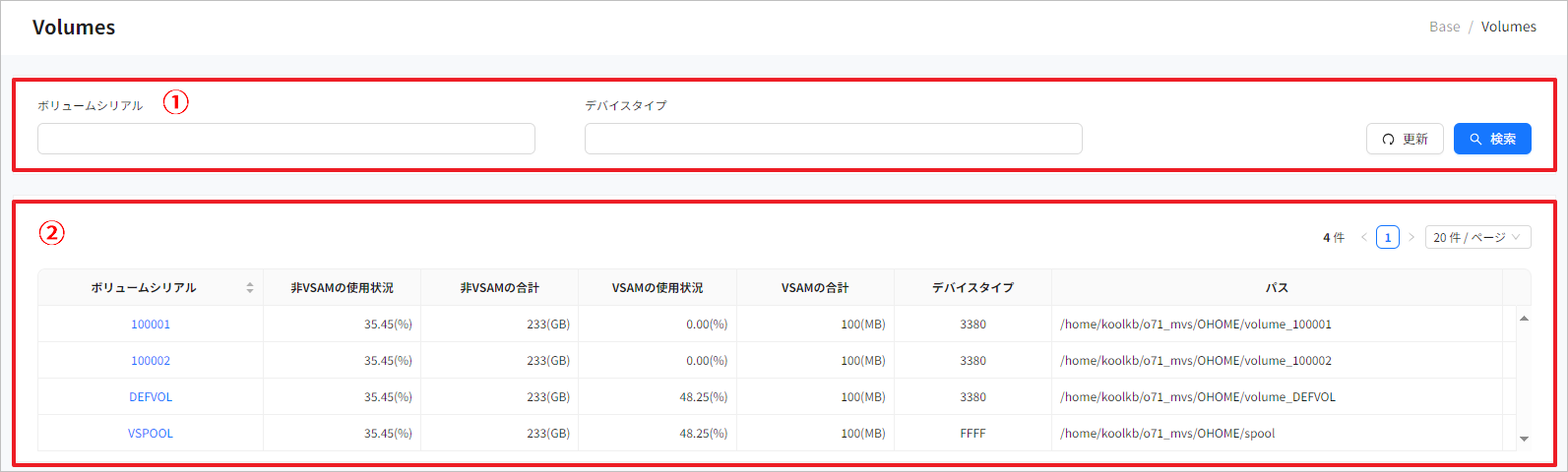Open volume 100002 link

click(x=151, y=361)
